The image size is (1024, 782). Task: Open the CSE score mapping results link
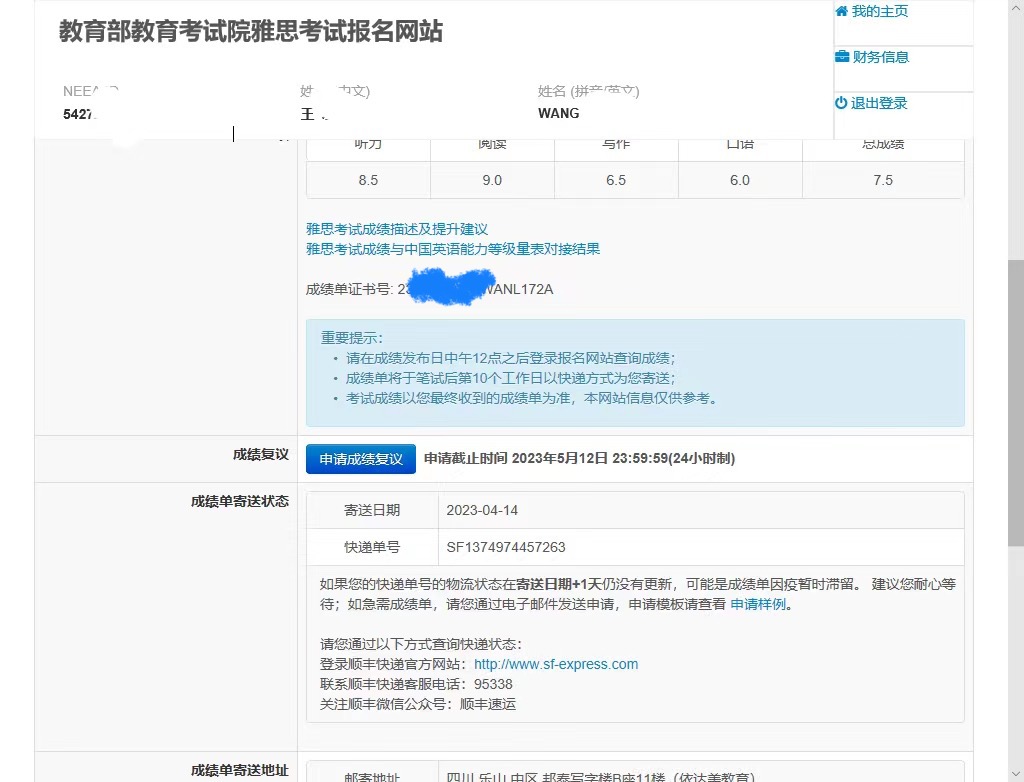pyautogui.click(x=453, y=248)
